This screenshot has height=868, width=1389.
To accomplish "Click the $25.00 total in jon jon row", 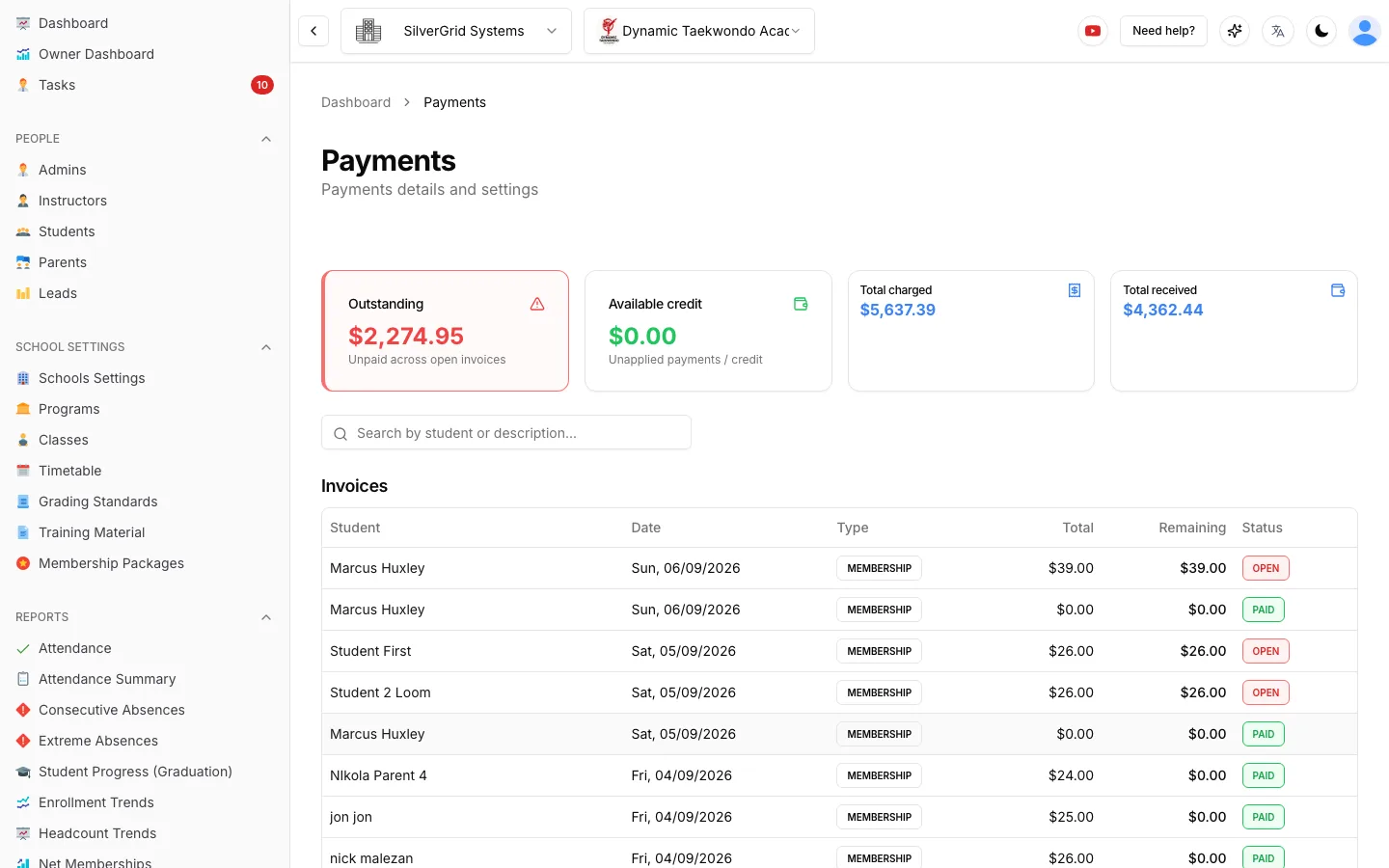I will coord(1071,817).
